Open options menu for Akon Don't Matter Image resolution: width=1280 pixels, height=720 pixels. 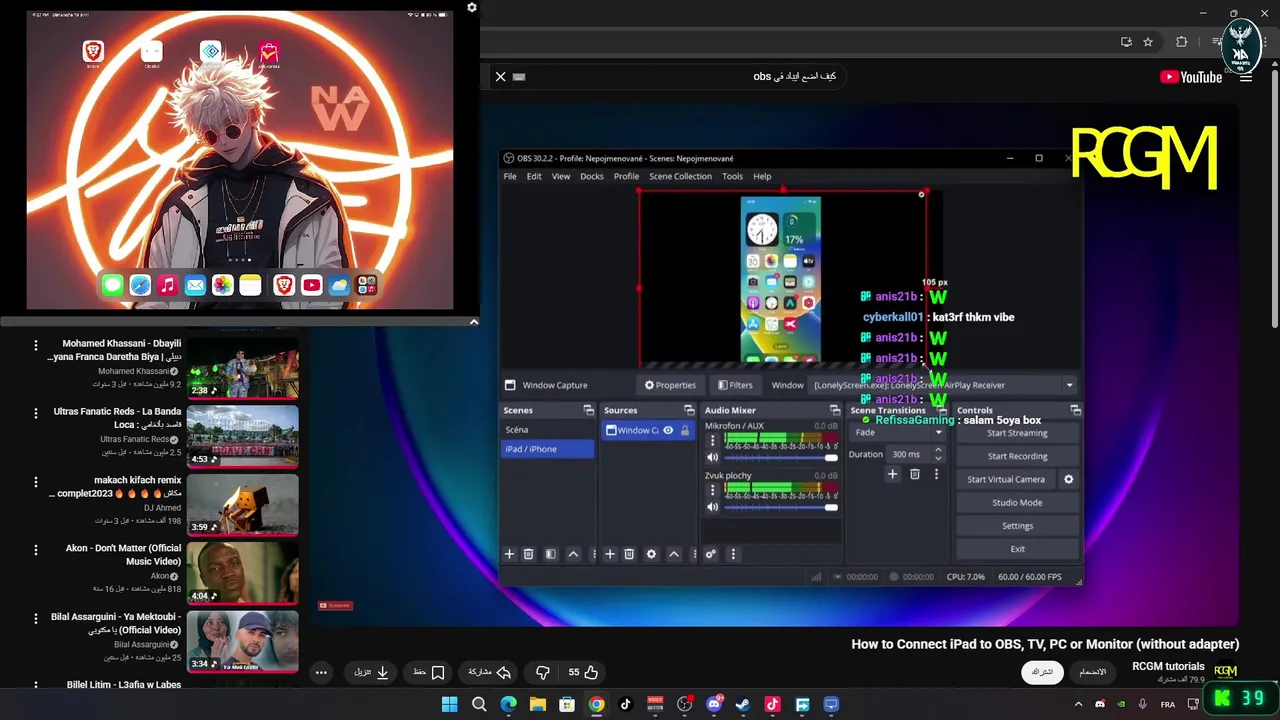tap(36, 550)
